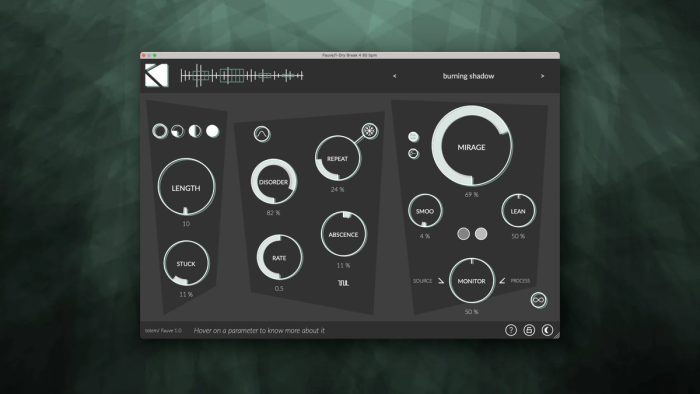Toggle the left grey dot between SMOO and LEAN
This screenshot has height=394, width=700.
pyautogui.click(x=463, y=234)
